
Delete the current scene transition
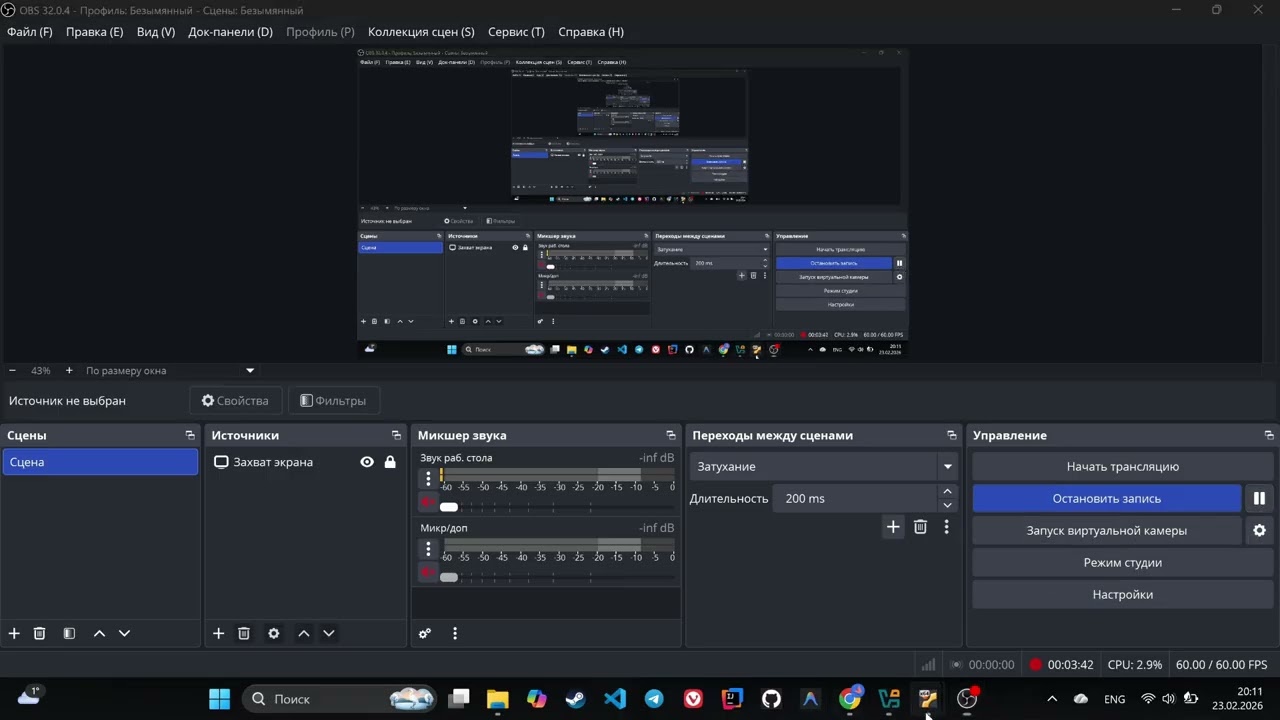(920, 527)
